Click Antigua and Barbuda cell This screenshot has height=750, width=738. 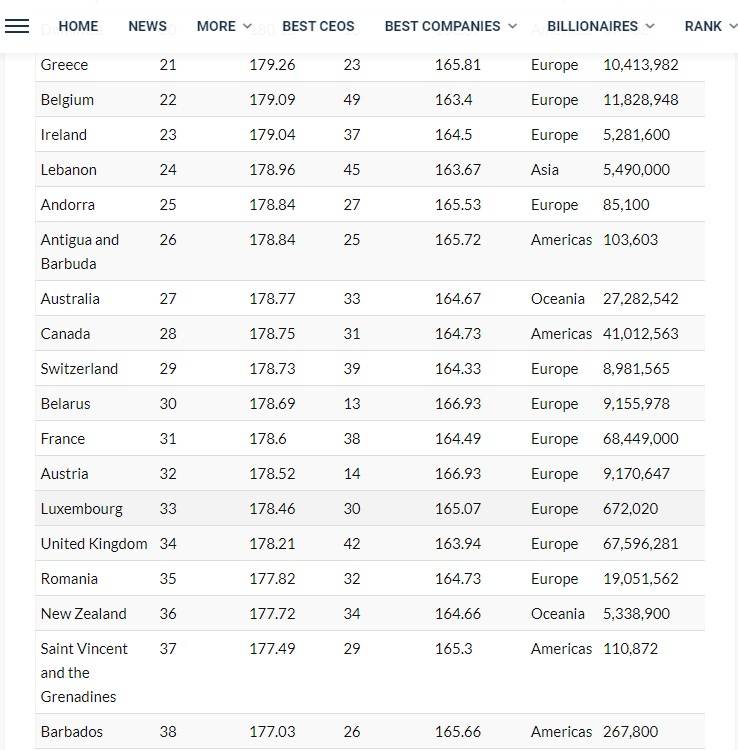(80, 252)
